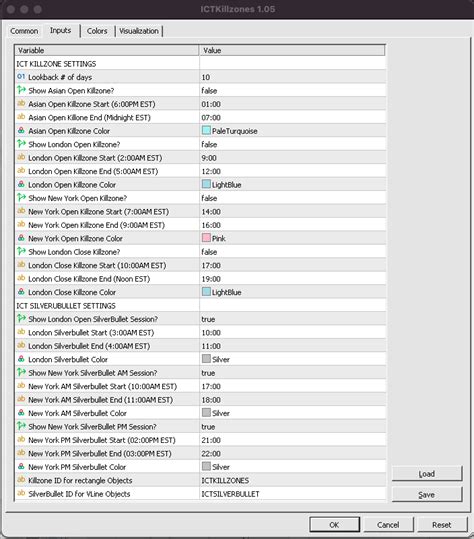
Task: Click the string icon beside London Close Killzone Start
Action: (21, 265)
